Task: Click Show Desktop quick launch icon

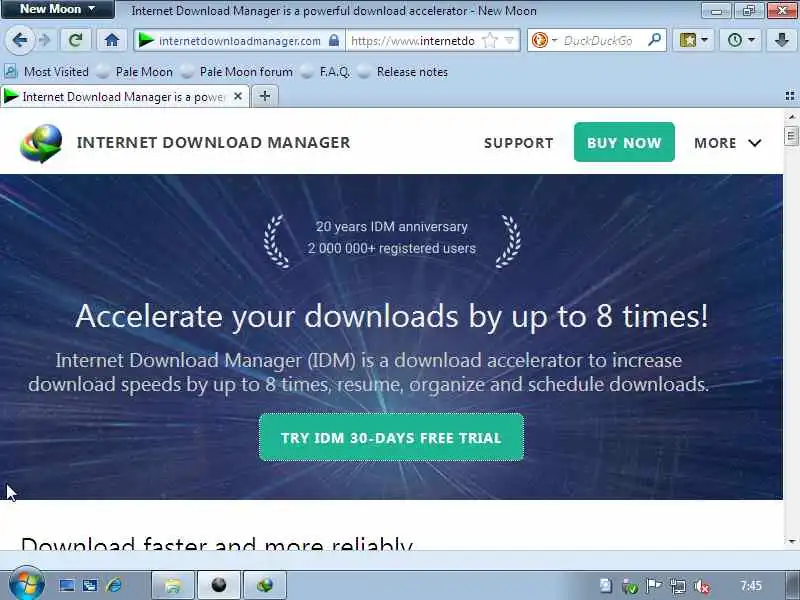Action: tap(66, 585)
